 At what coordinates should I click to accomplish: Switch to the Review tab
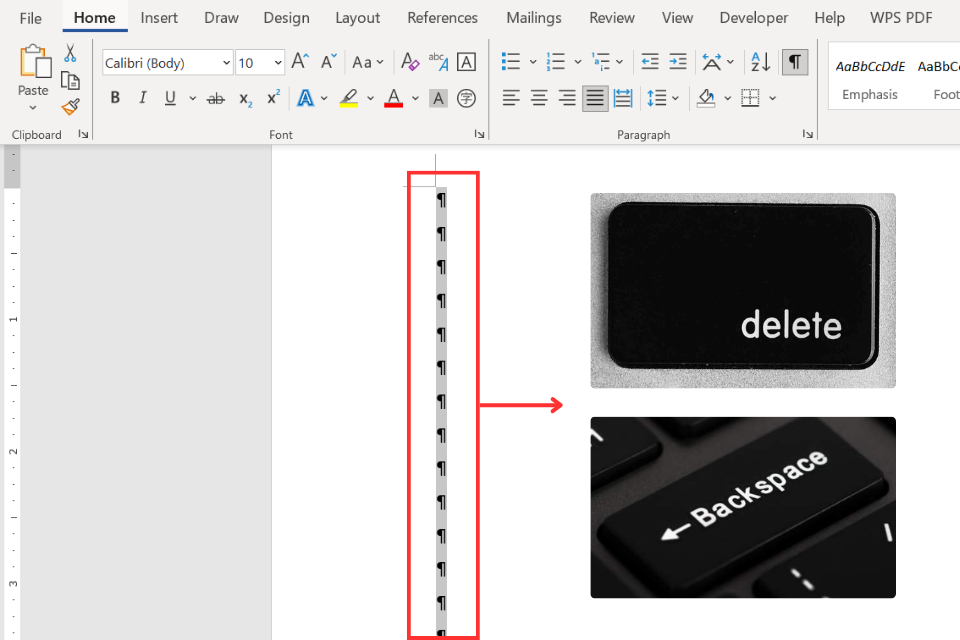(612, 18)
